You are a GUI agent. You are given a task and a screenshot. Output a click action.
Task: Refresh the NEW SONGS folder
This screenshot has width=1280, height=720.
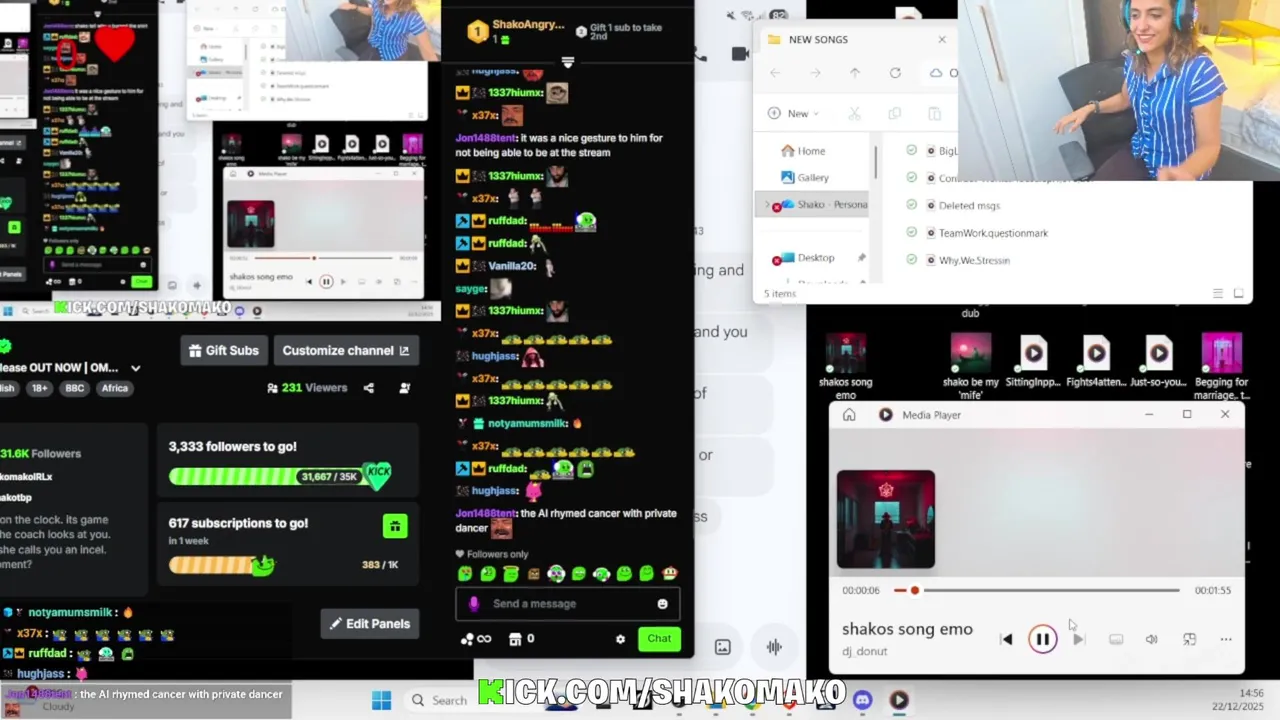coord(895,73)
